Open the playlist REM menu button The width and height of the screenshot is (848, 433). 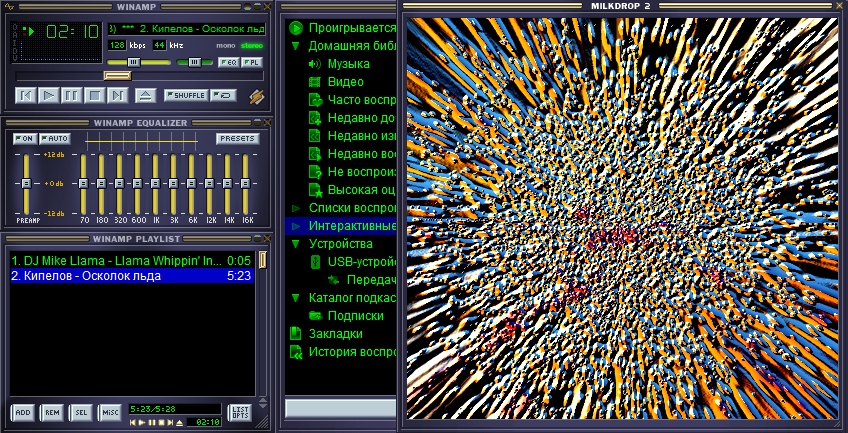pyautogui.click(x=52, y=413)
